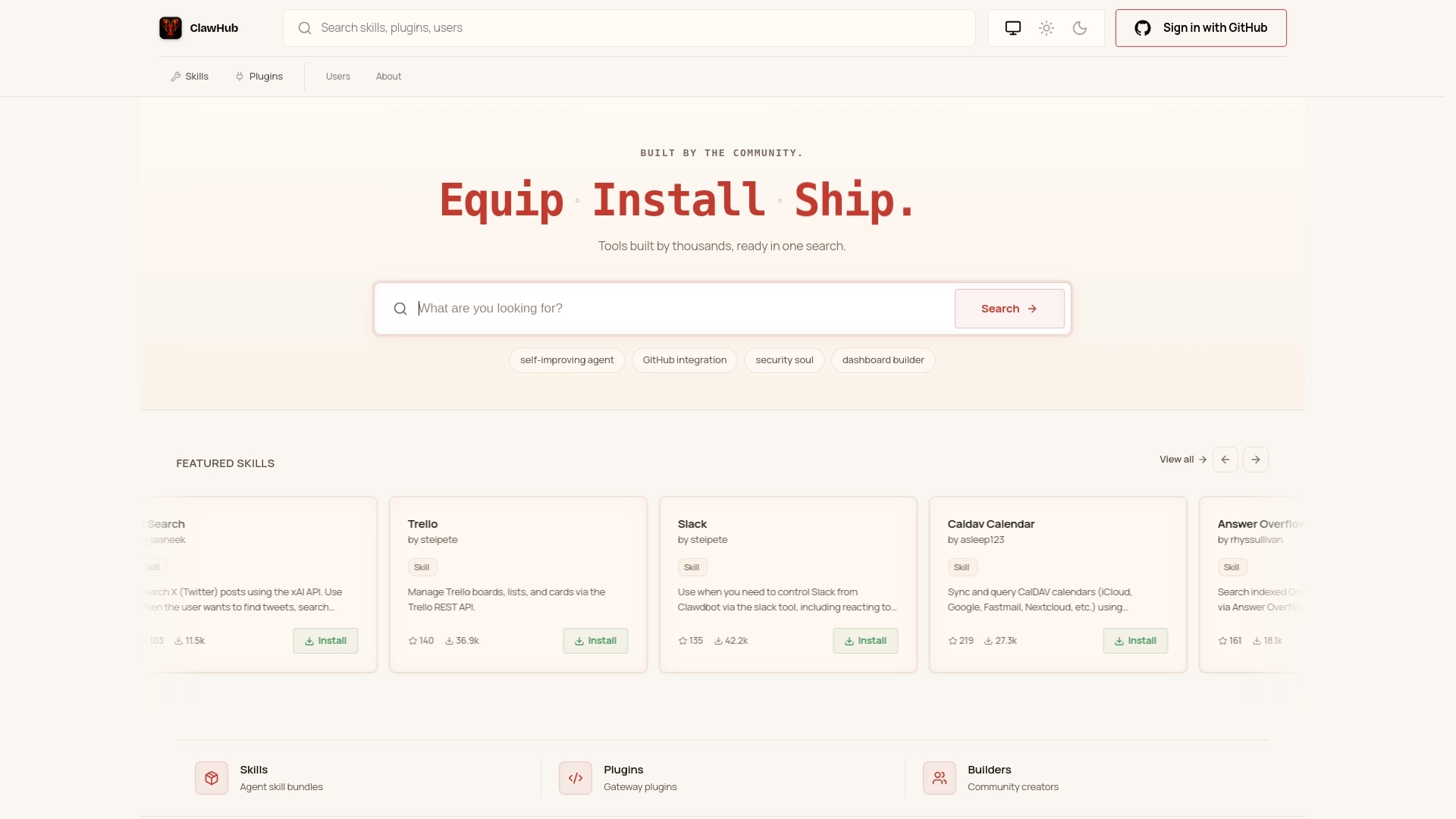Click the Builders people icon in bottom row
1456x819 pixels.
pos(940,778)
